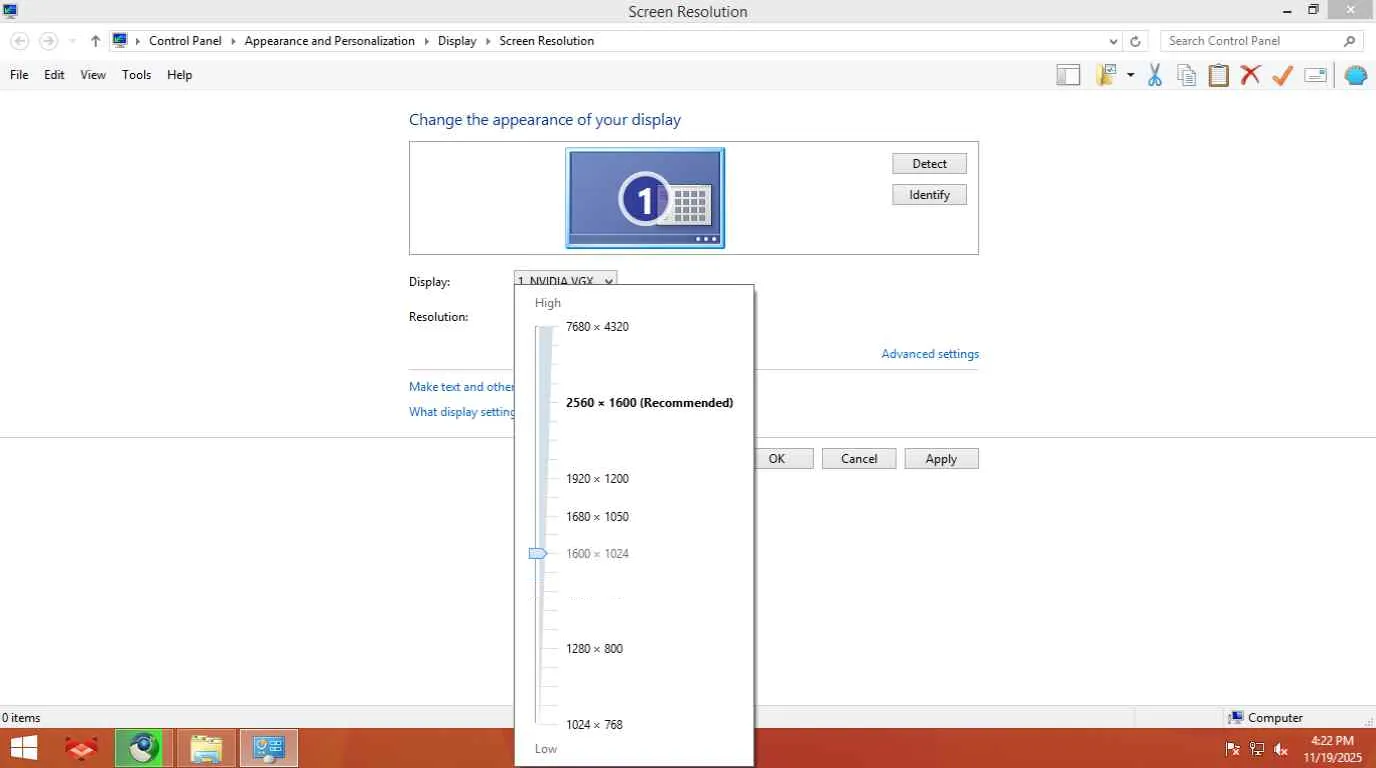Viewport: 1376px width, 768px height.
Task: Open the recent locations dropdown arrow
Action: pos(72,41)
